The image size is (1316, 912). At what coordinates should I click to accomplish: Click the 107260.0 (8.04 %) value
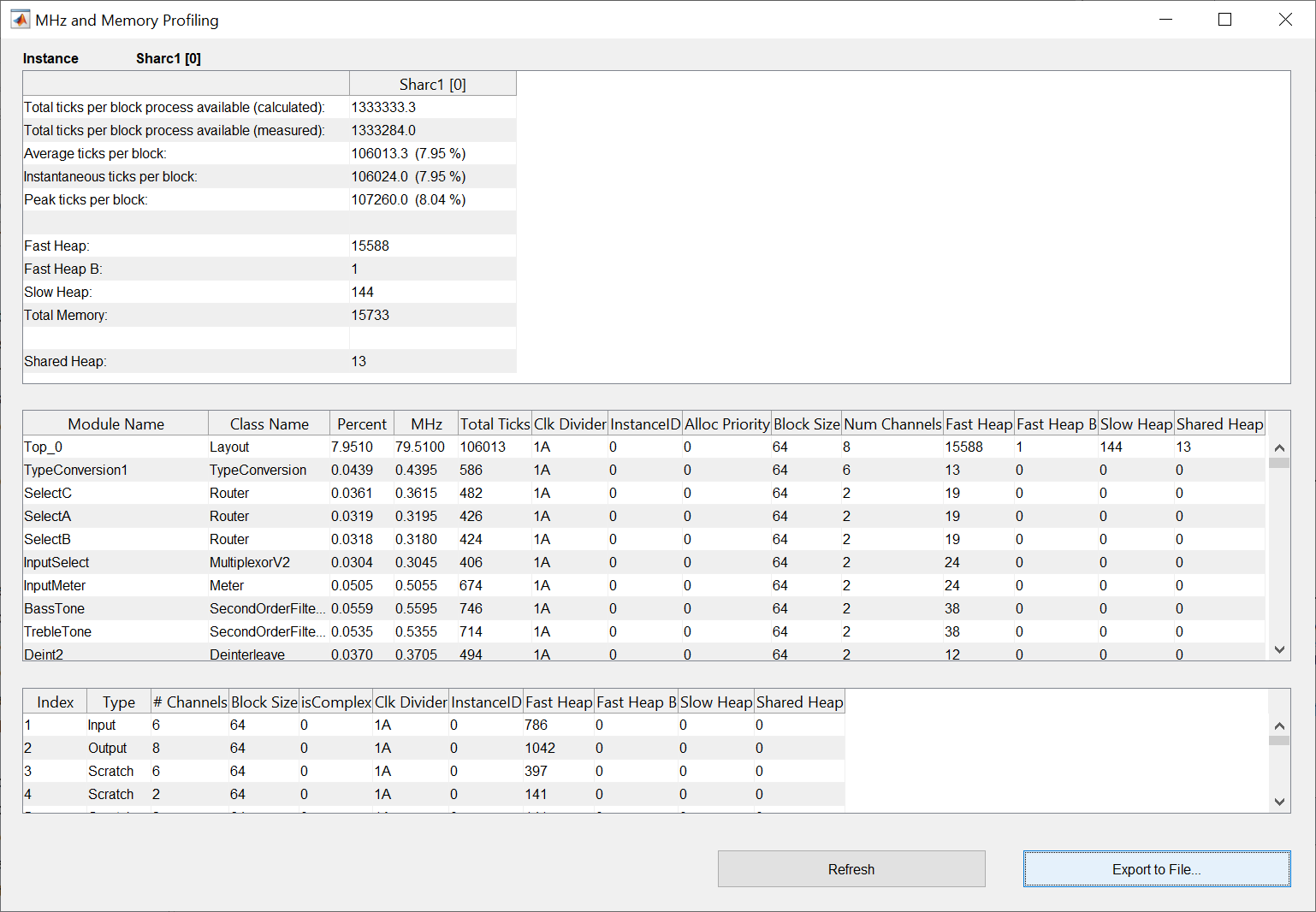[408, 199]
